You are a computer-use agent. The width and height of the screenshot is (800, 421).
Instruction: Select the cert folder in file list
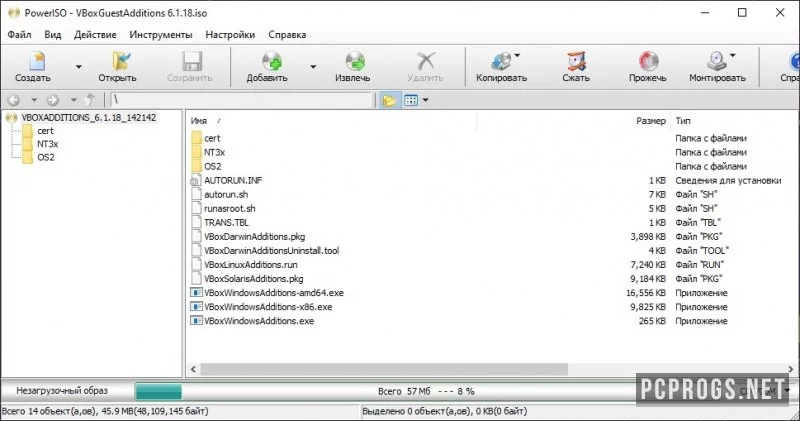(212, 138)
